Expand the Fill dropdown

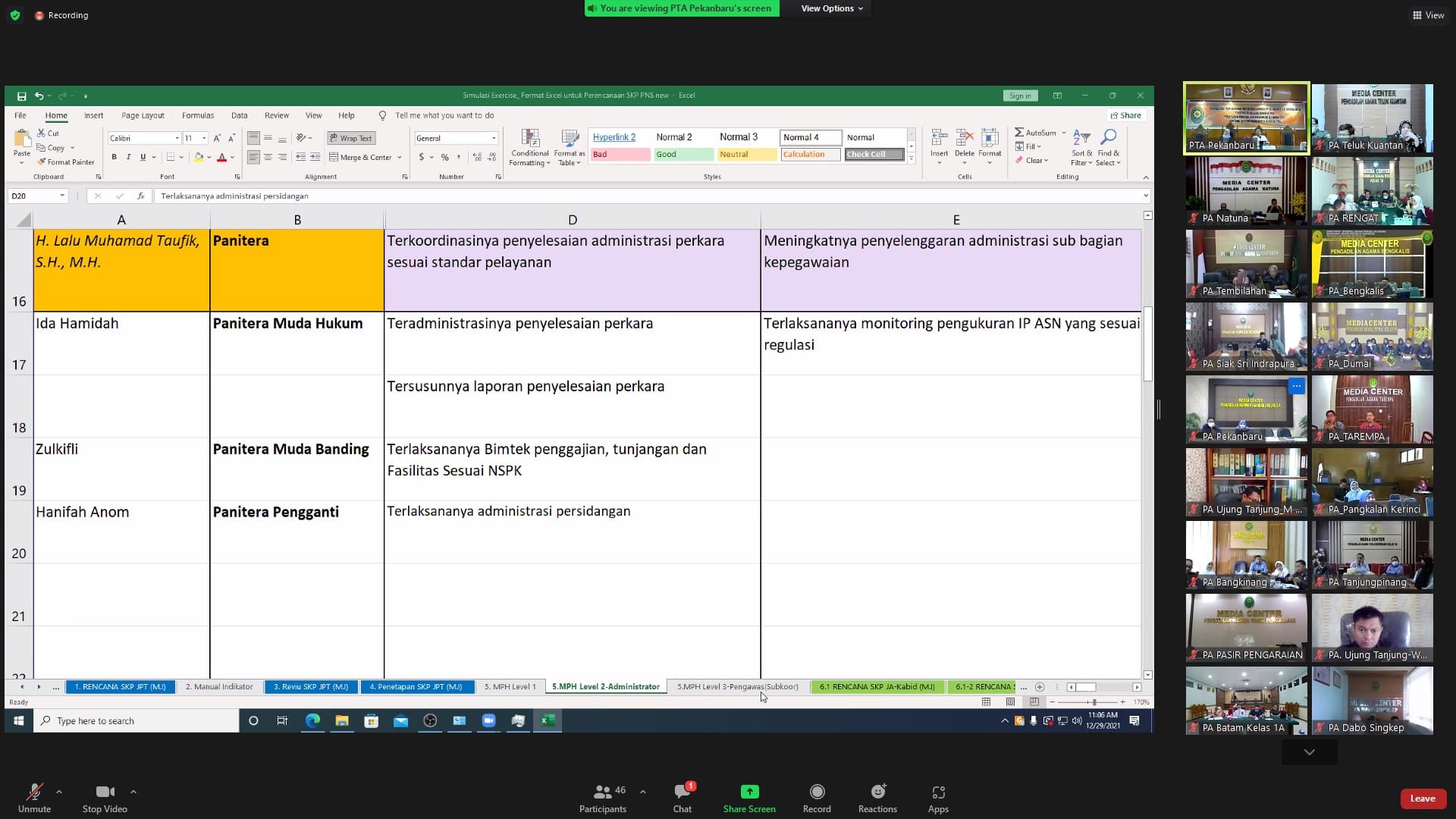[1039, 147]
